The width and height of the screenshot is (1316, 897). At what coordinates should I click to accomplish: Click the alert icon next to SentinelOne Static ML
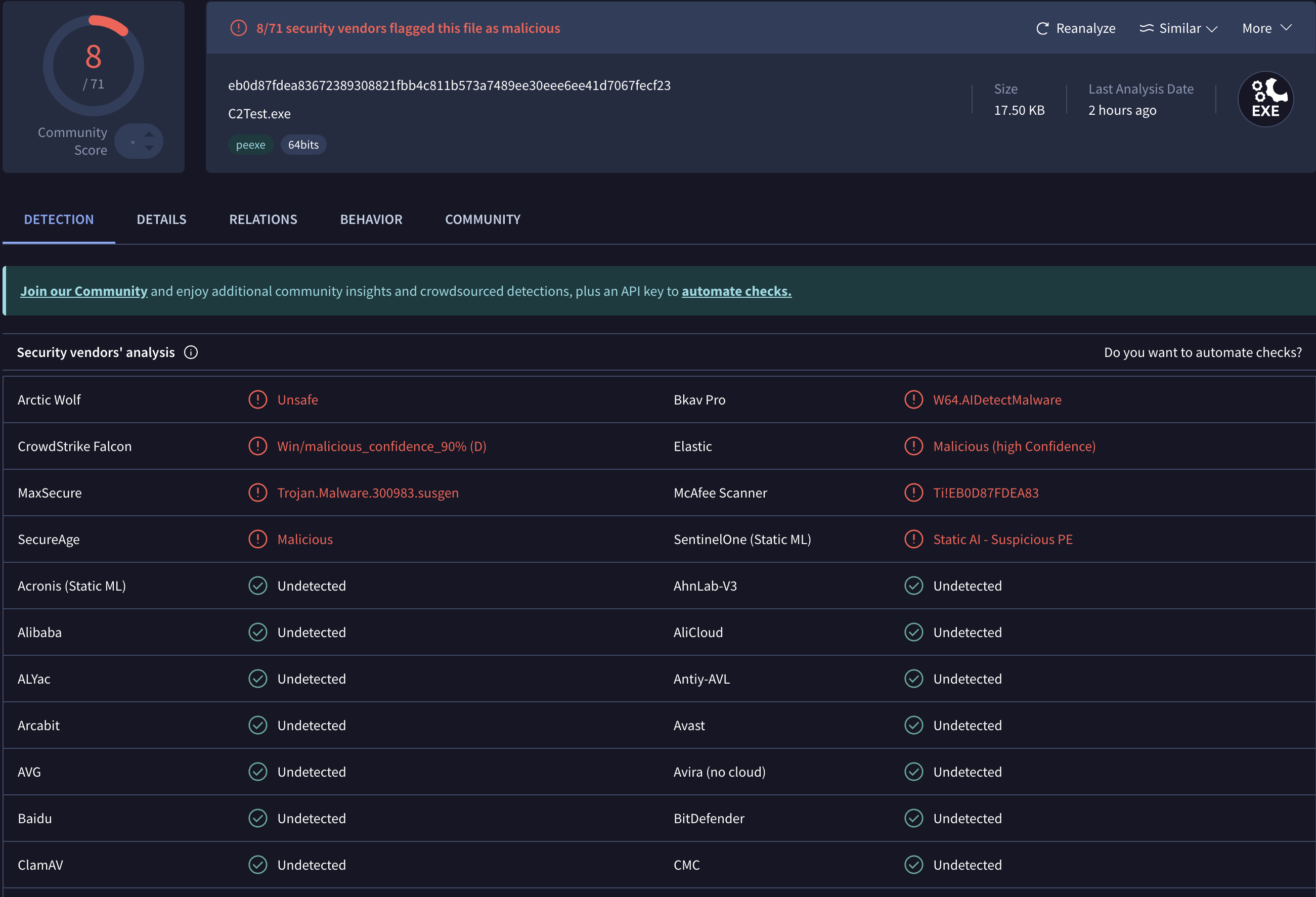pyautogui.click(x=913, y=539)
